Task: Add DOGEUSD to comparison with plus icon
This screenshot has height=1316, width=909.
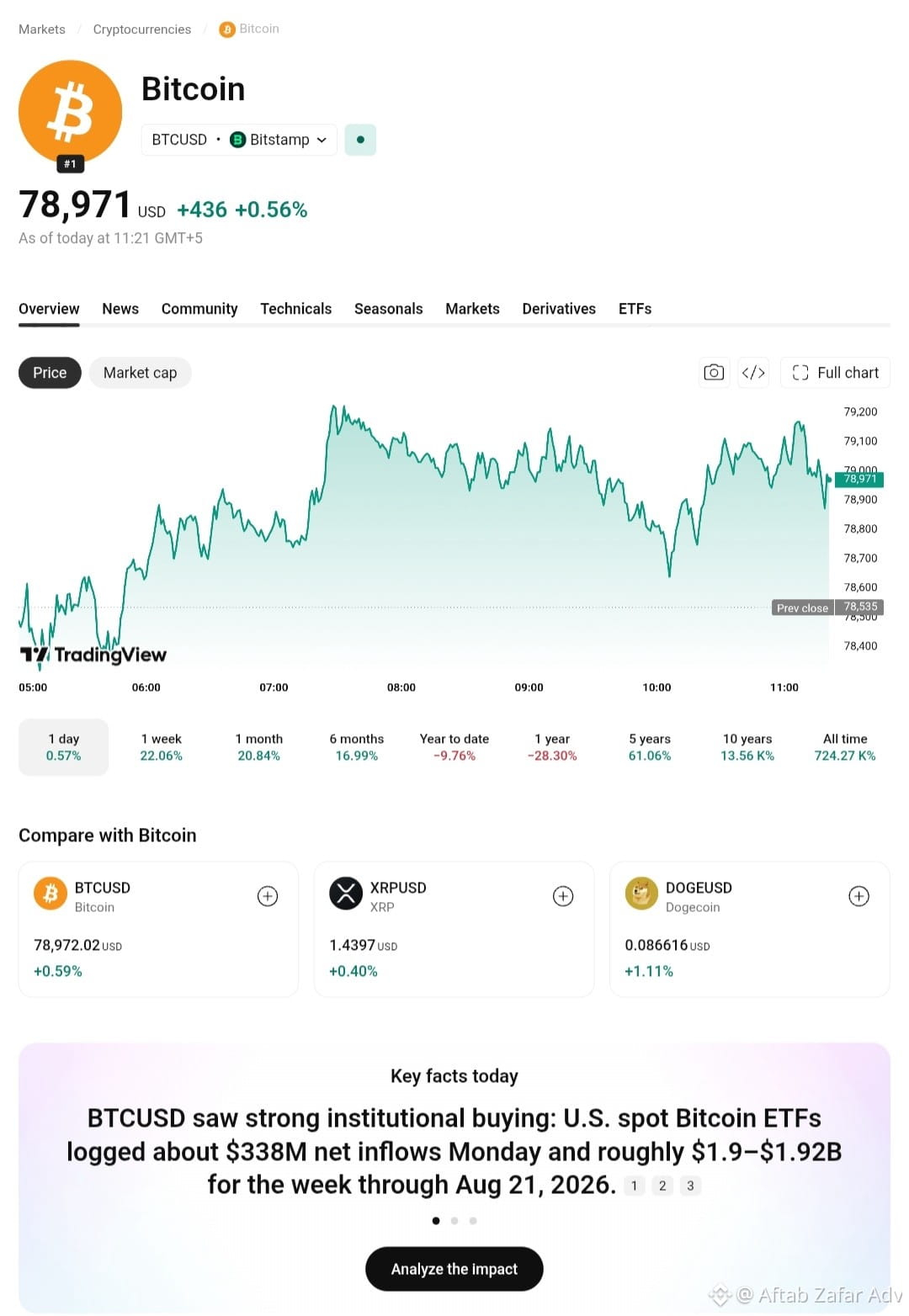Action: click(858, 896)
